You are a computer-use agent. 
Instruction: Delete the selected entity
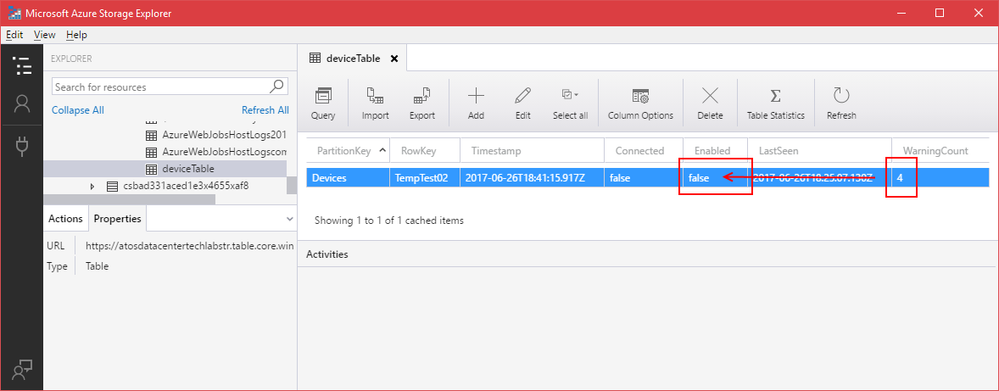pyautogui.click(x=710, y=104)
